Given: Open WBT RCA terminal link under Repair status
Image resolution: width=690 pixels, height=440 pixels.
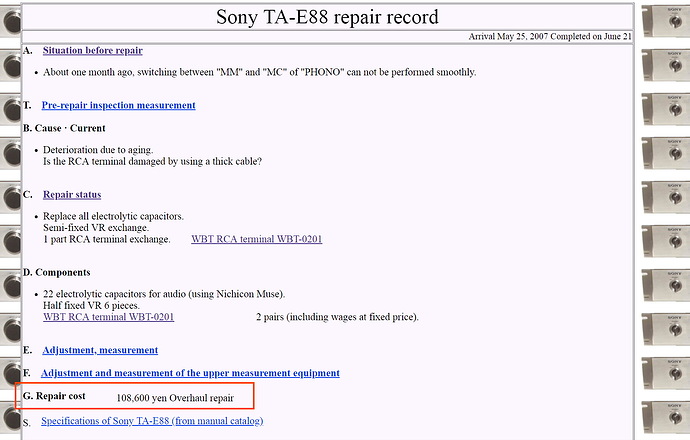Looking at the screenshot, I should point(257,239).
